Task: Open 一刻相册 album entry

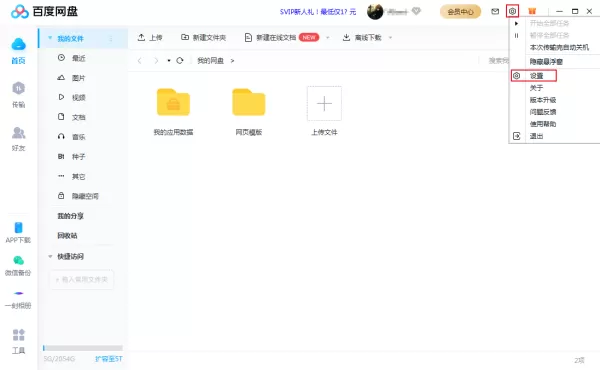Action: pos(18,300)
